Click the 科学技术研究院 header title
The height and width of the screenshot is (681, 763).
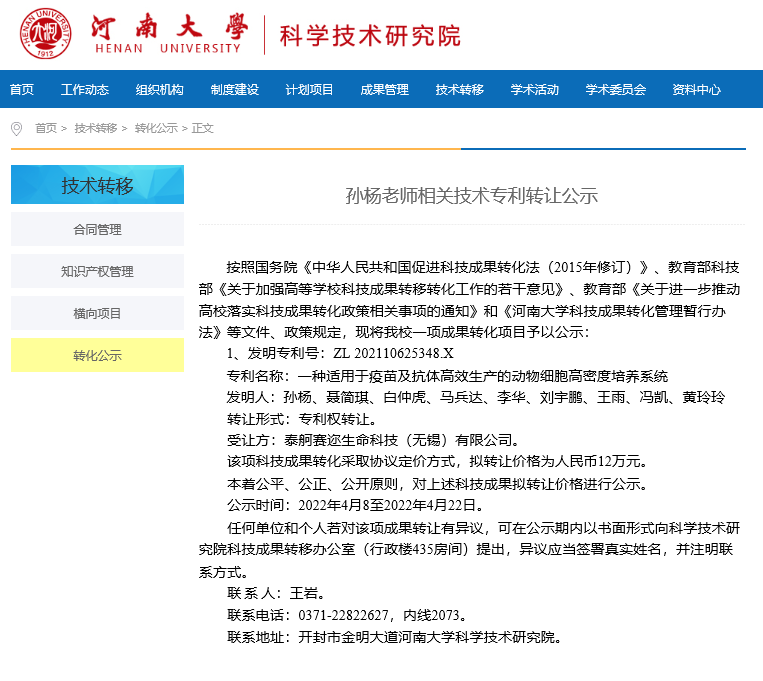[x=370, y=36]
